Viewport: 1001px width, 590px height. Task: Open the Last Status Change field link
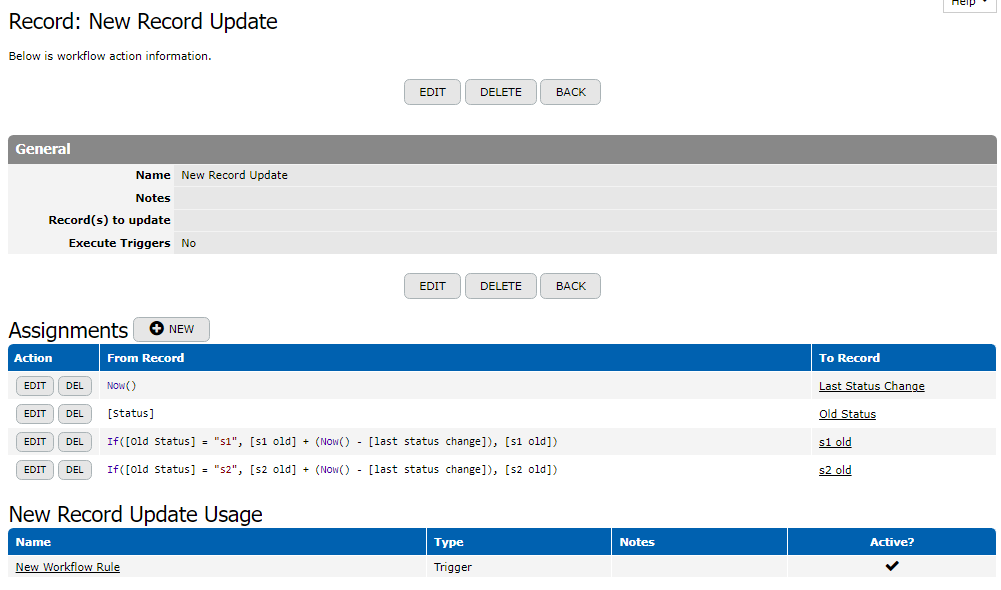pyautogui.click(x=871, y=386)
